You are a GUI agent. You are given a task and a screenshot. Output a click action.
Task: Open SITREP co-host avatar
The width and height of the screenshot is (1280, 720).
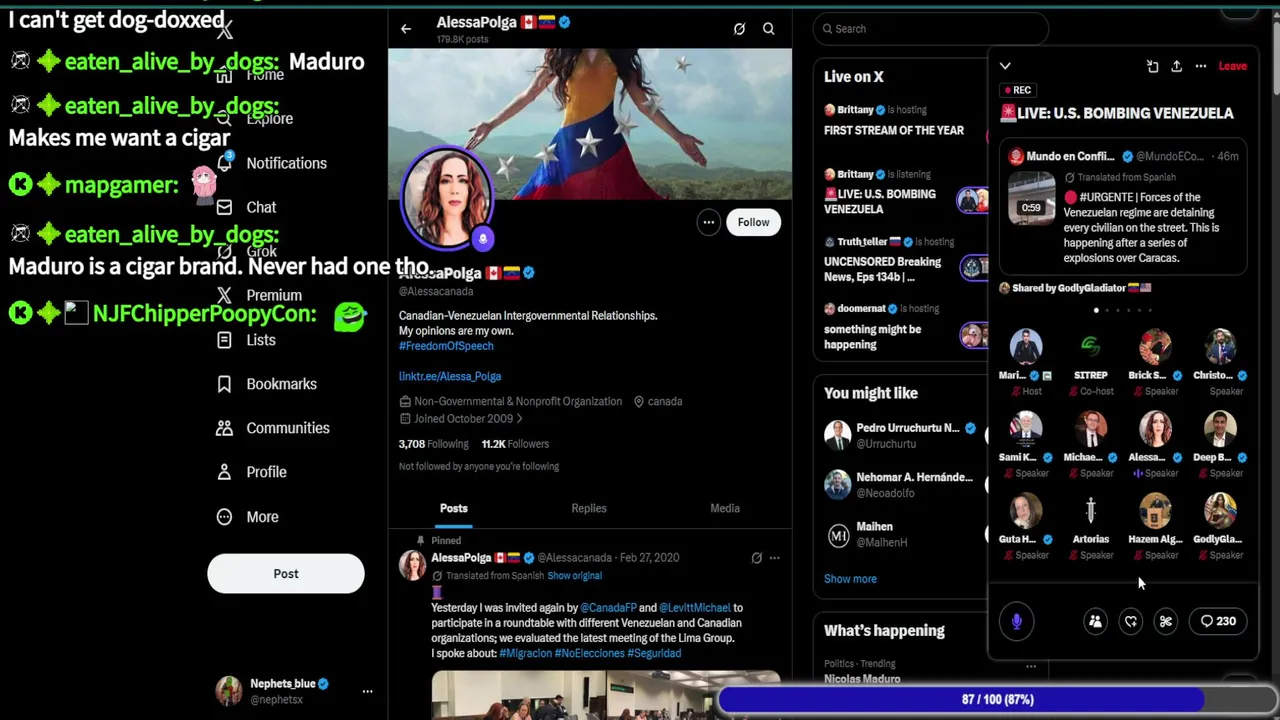[x=1091, y=347]
